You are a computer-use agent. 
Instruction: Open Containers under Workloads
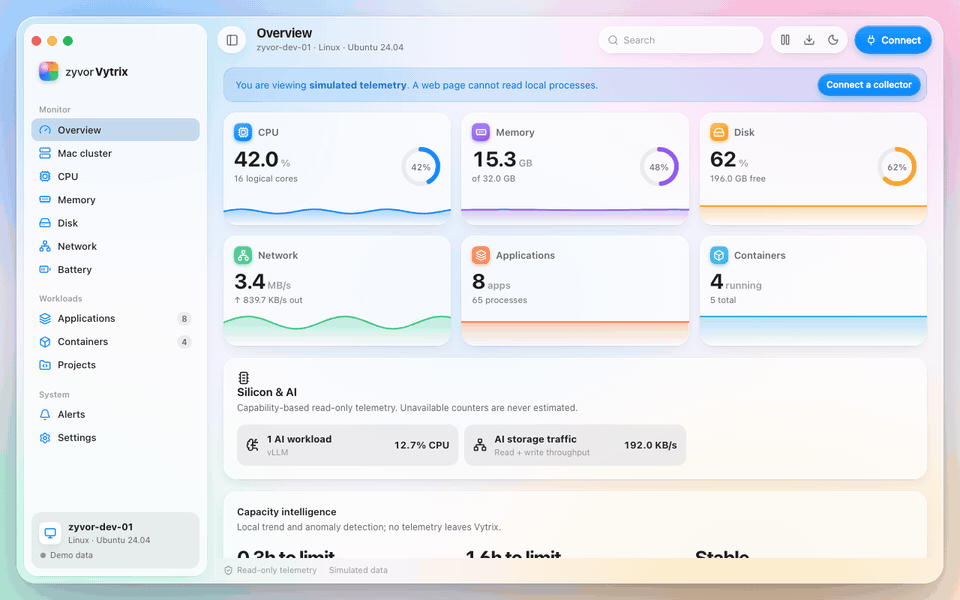(115, 342)
